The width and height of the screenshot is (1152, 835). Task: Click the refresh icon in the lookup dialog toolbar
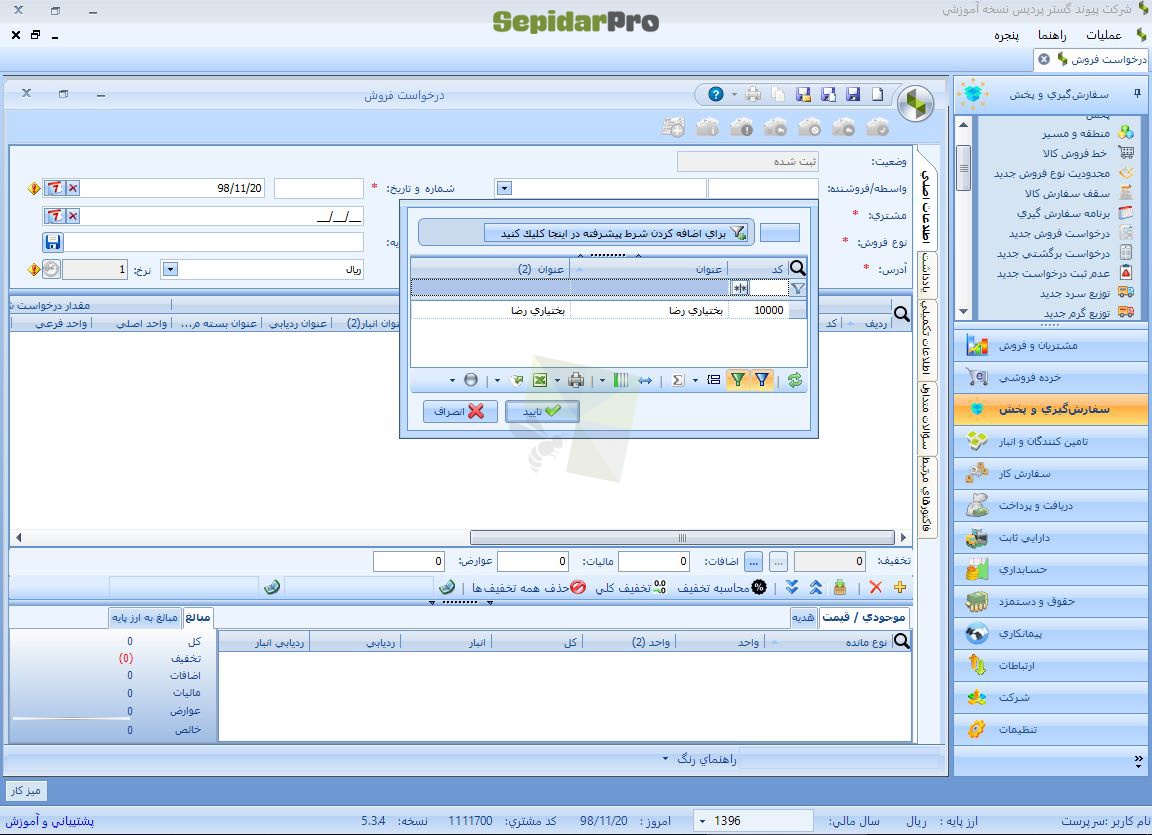(794, 380)
